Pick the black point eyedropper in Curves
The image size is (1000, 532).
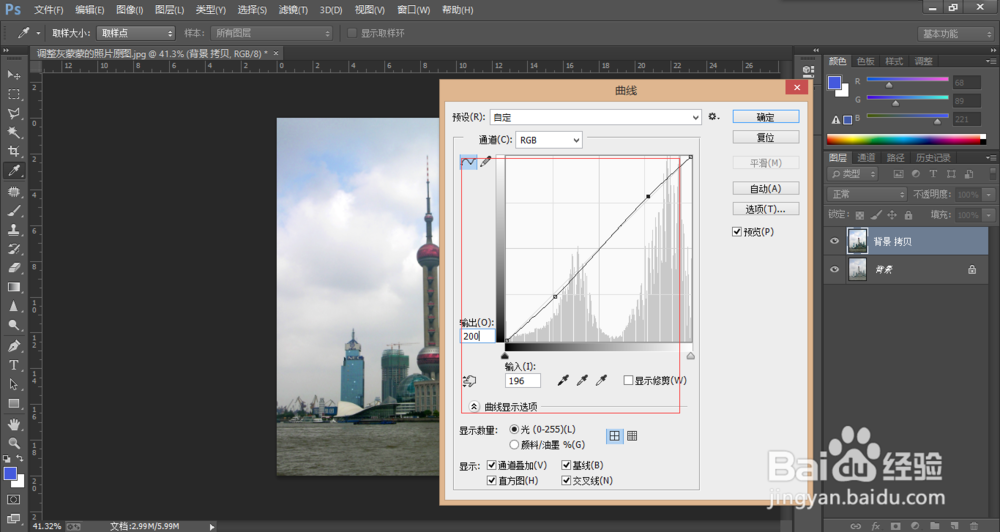pos(563,380)
